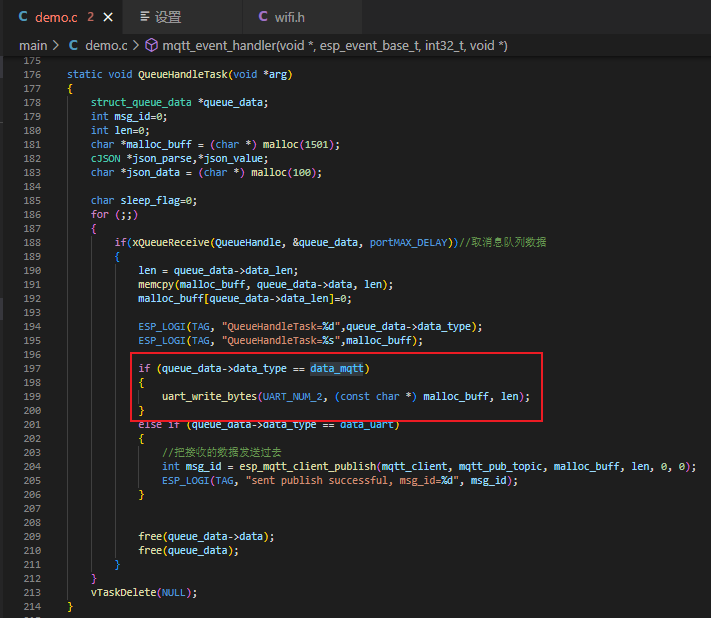Click cJSON type on line 182
Screen dimensions: 711x618
point(106,159)
